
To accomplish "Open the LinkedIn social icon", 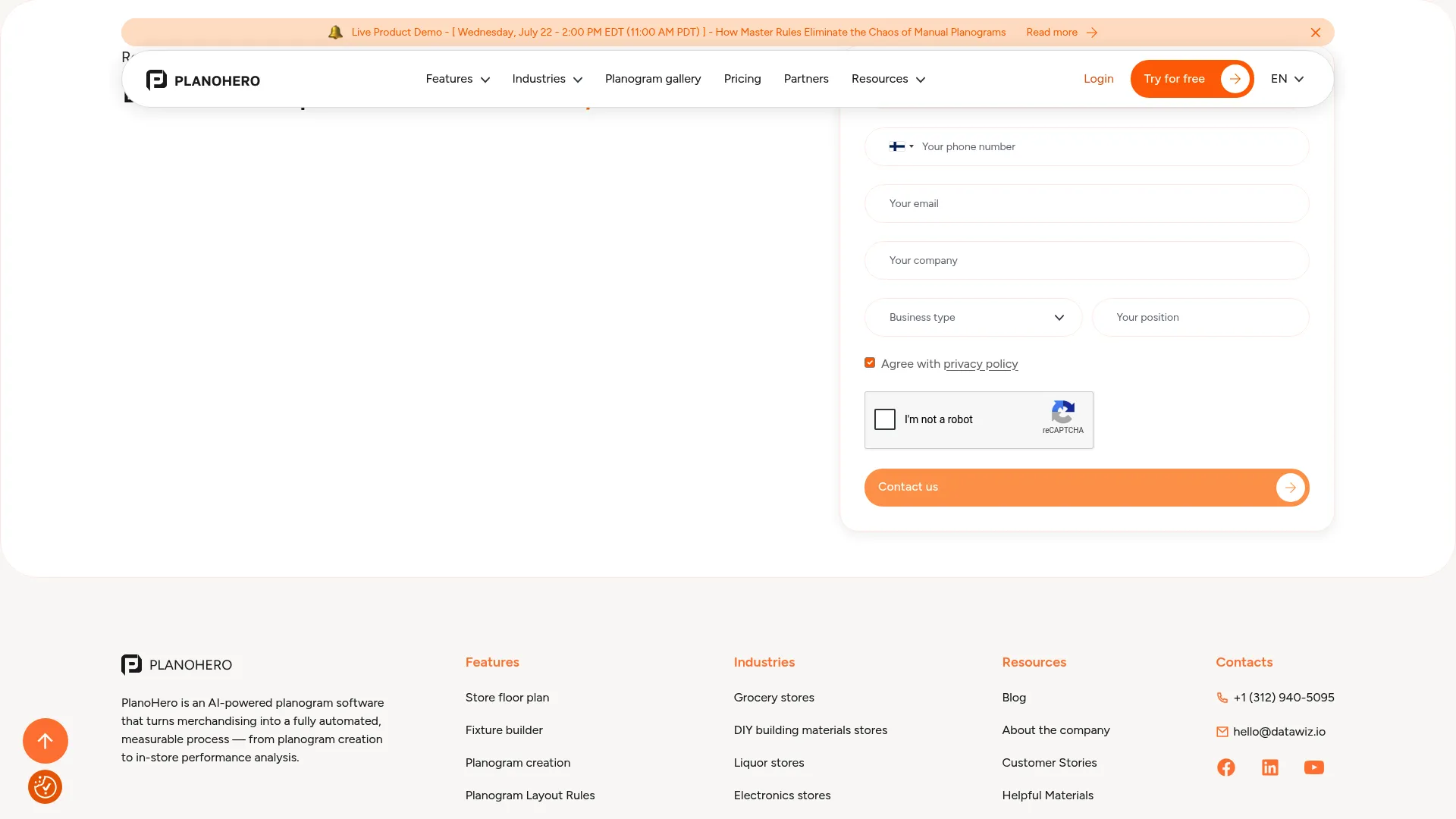I will [x=1270, y=767].
